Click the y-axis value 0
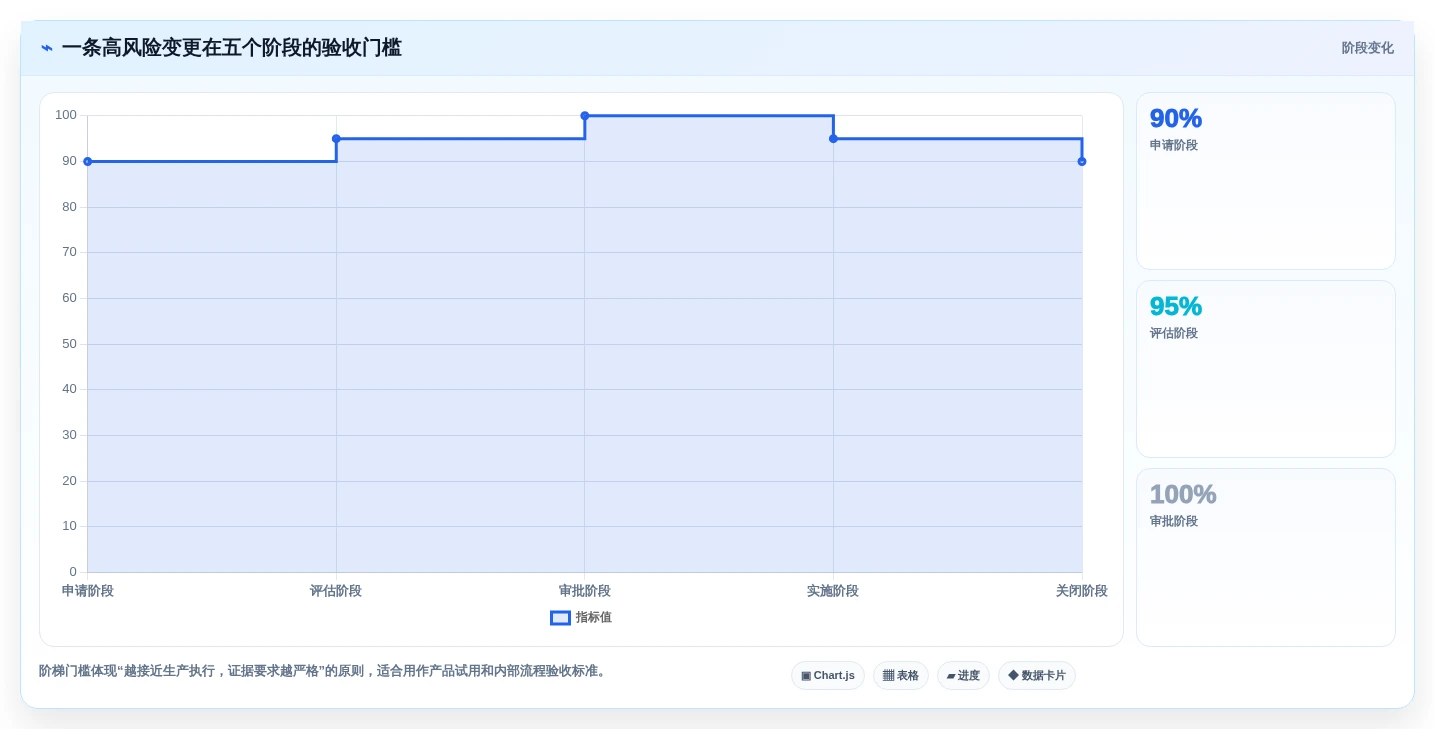Screen dimensions: 1435x729 click(73, 572)
